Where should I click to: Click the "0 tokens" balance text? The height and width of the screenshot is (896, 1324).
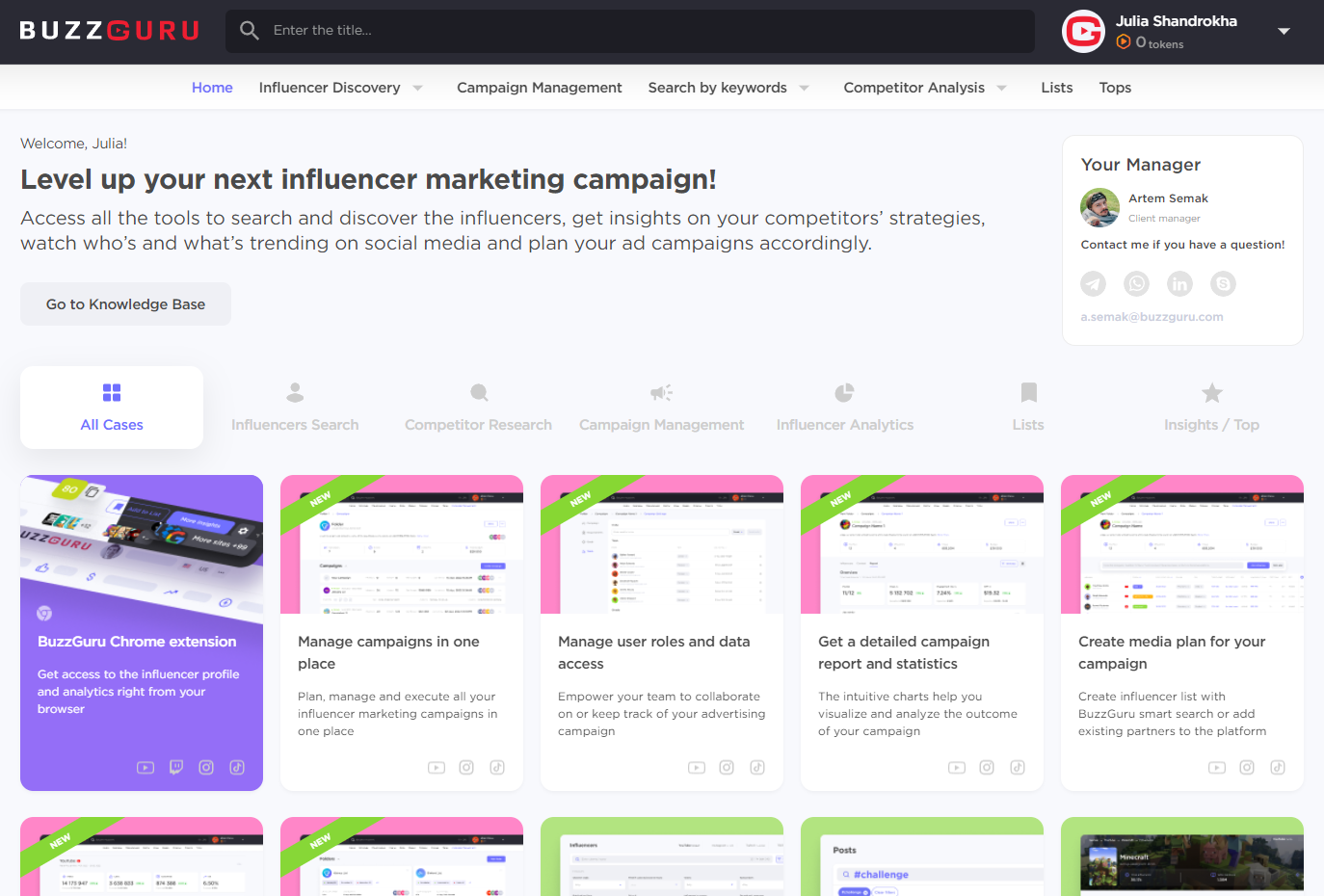pyautogui.click(x=1159, y=43)
